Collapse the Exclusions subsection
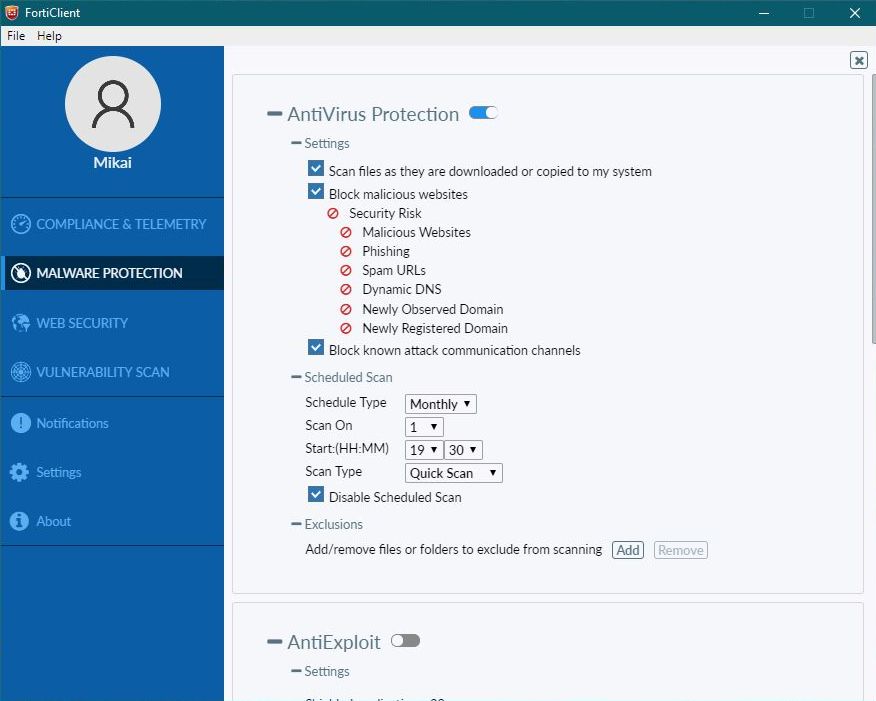The width and height of the screenshot is (876, 701). 296,524
